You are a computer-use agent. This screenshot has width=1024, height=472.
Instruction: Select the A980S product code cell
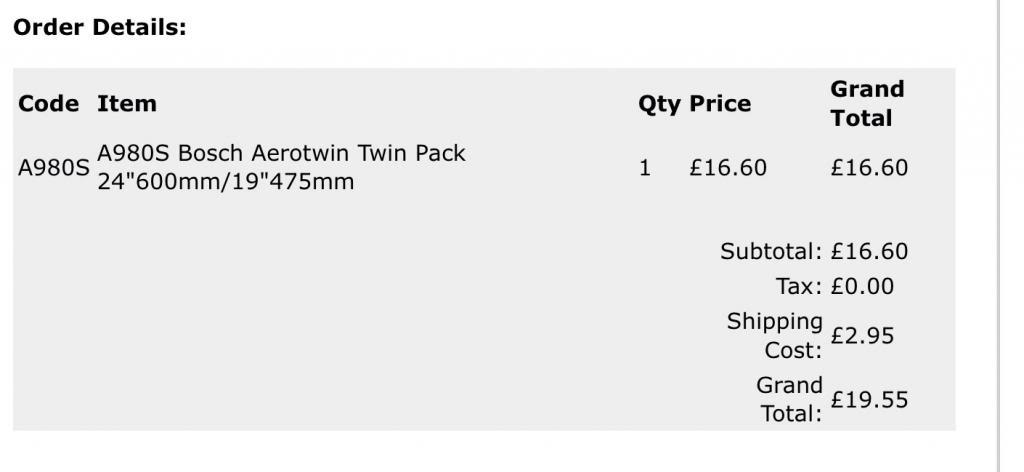click(x=54, y=168)
